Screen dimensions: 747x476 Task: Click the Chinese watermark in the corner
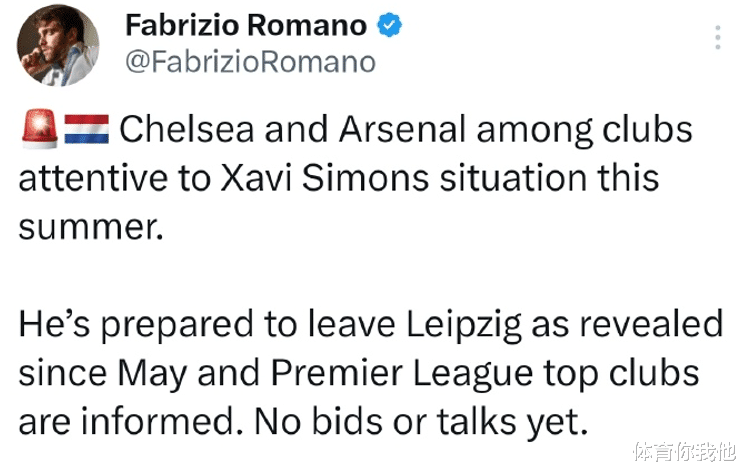click(685, 452)
